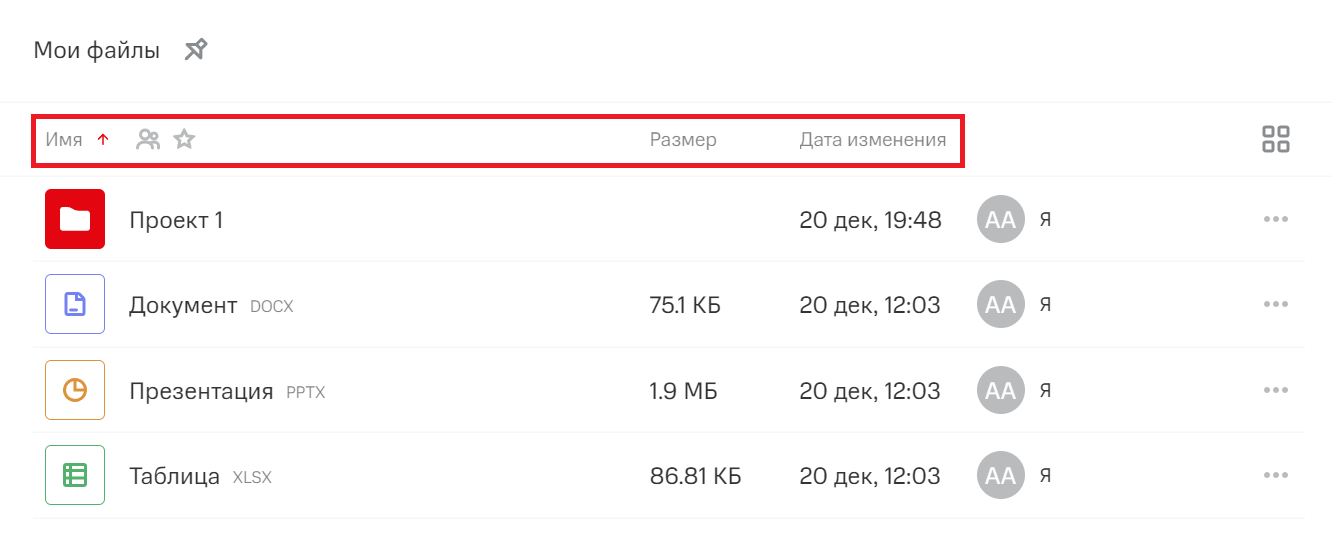Open more options for Документ
Viewport: 1332px width, 536px height.
[x=1275, y=305]
